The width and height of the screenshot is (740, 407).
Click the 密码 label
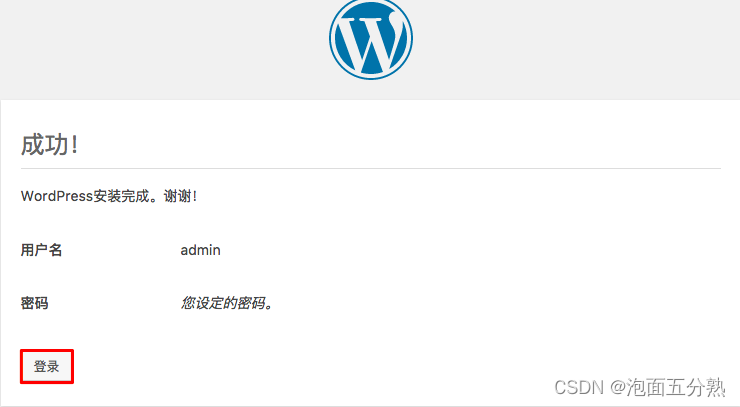point(34,303)
